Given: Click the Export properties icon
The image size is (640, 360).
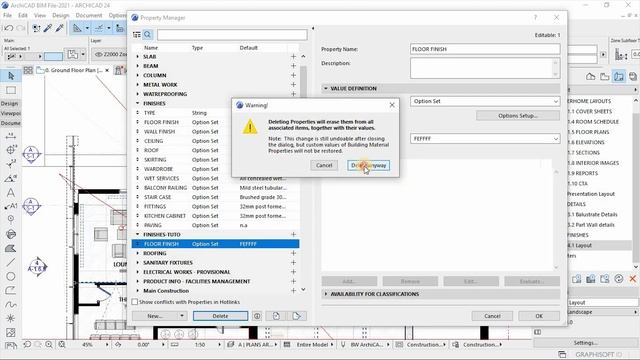Looking at the screenshot, I should coord(297,316).
